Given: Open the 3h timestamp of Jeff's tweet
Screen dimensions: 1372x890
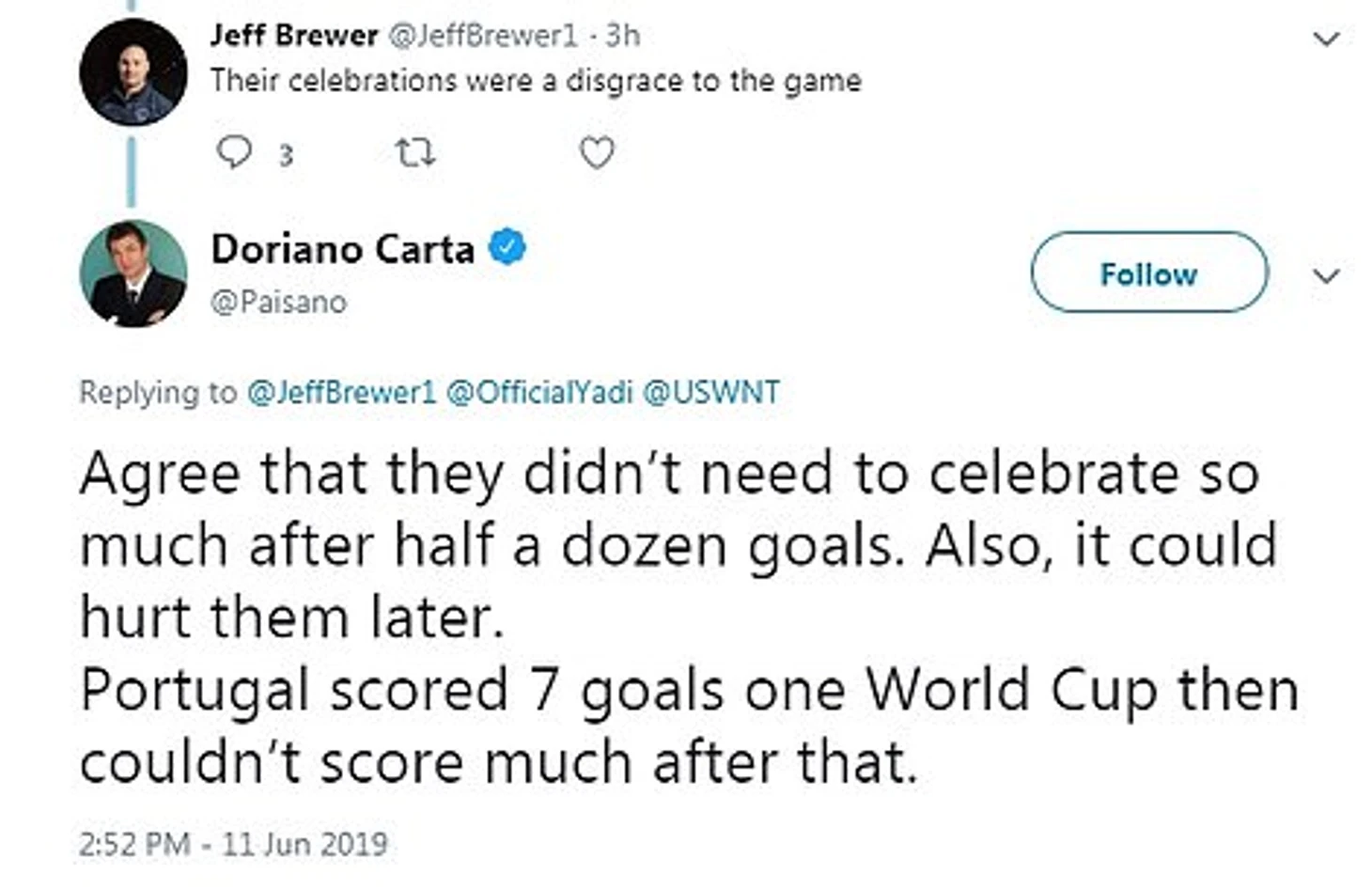Looking at the screenshot, I should [x=623, y=36].
